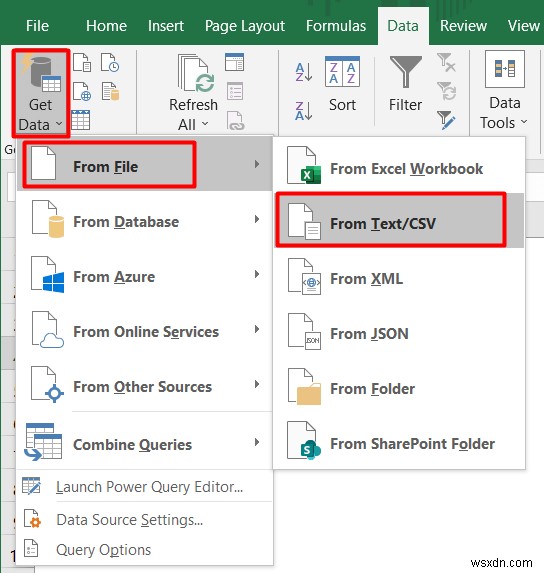
Task: Switch to the View tab
Action: click(524, 26)
